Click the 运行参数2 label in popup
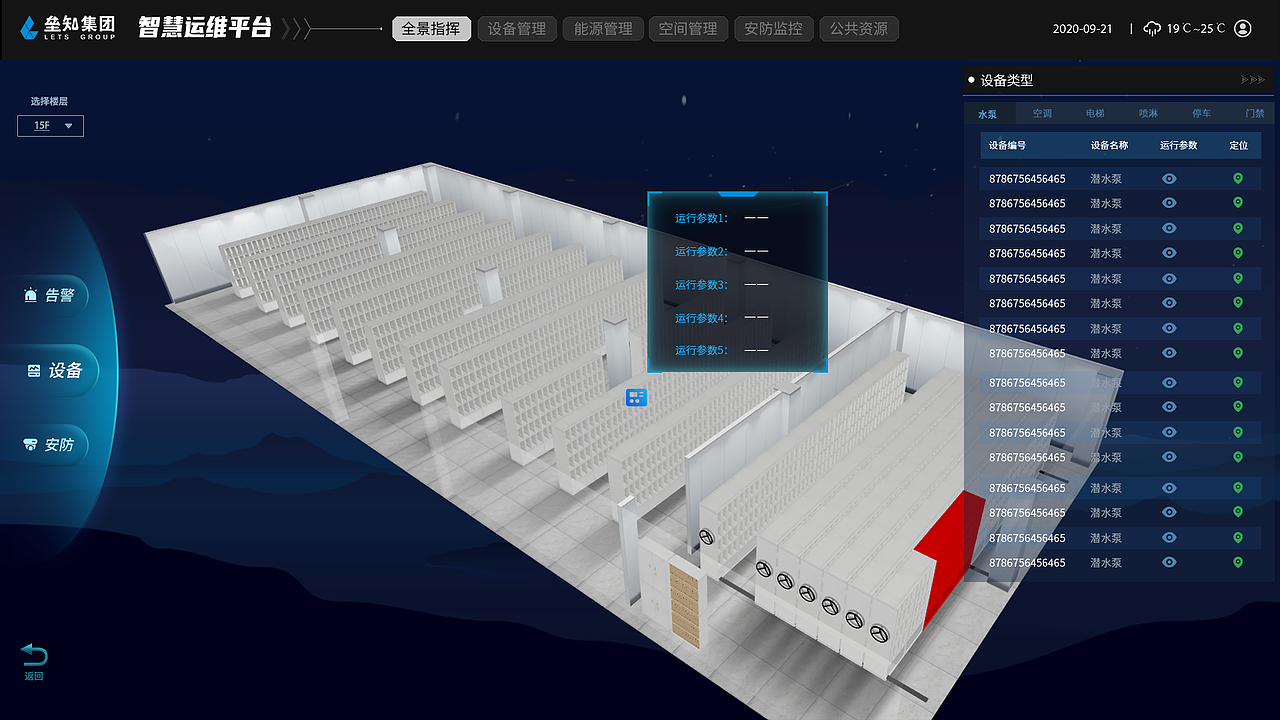The image size is (1280, 720). (702, 251)
